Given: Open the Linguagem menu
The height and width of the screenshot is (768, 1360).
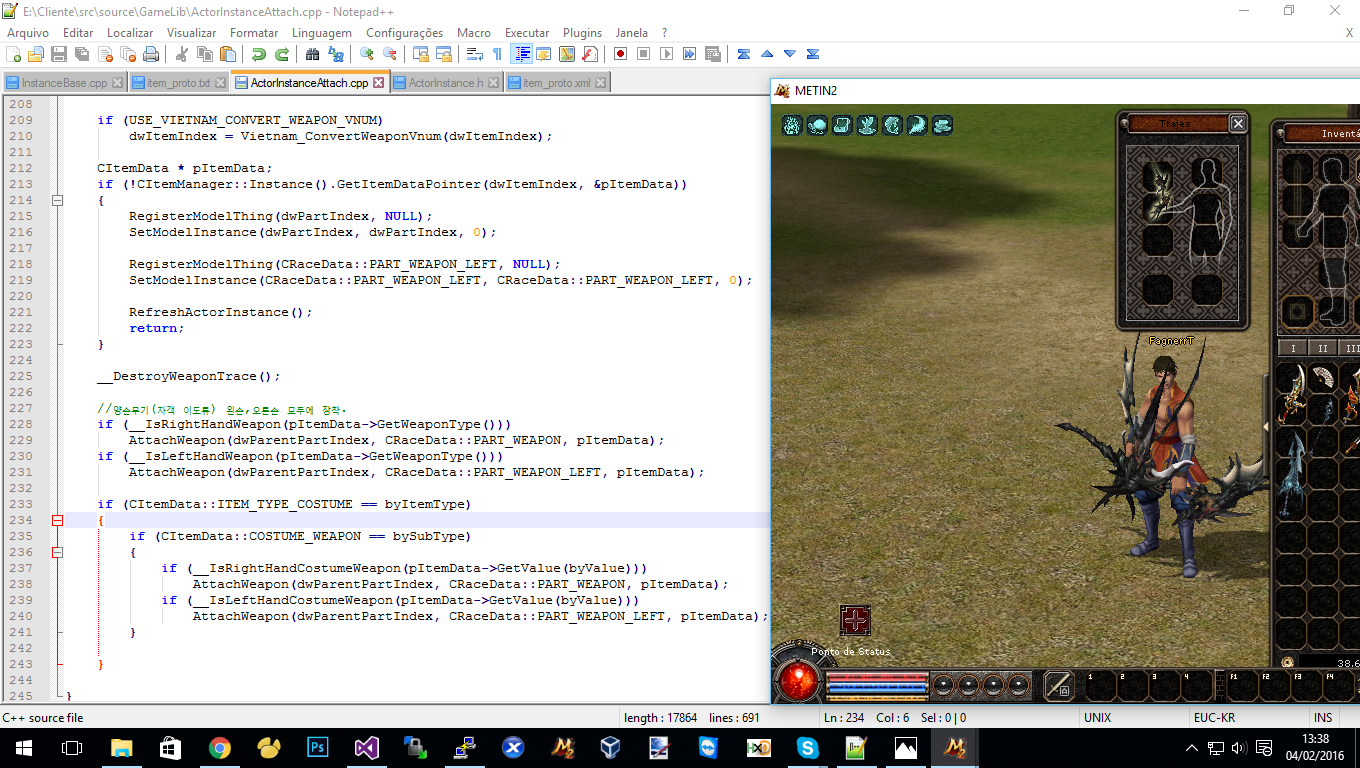Looking at the screenshot, I should point(321,33).
